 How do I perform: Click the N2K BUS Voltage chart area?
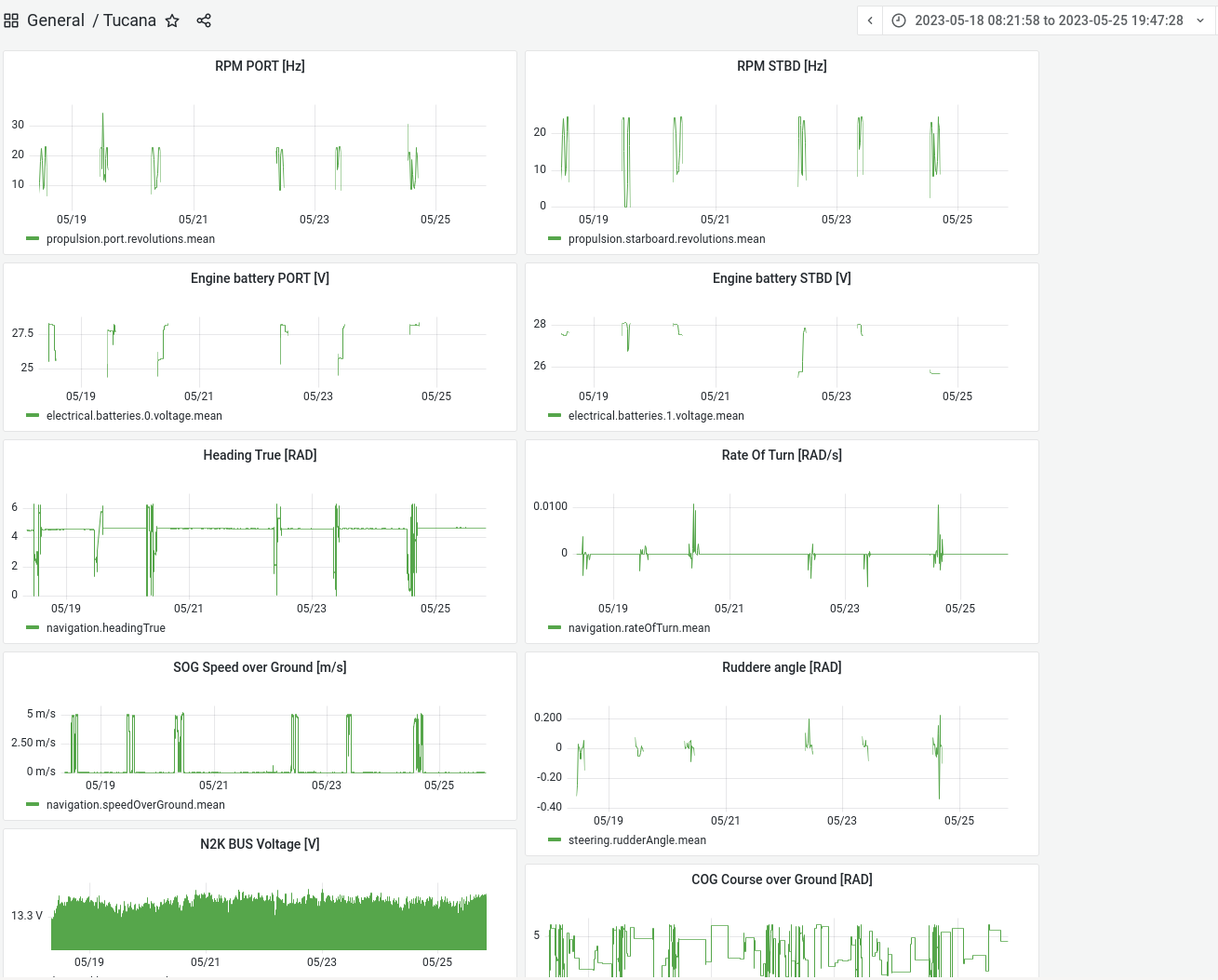click(269, 921)
